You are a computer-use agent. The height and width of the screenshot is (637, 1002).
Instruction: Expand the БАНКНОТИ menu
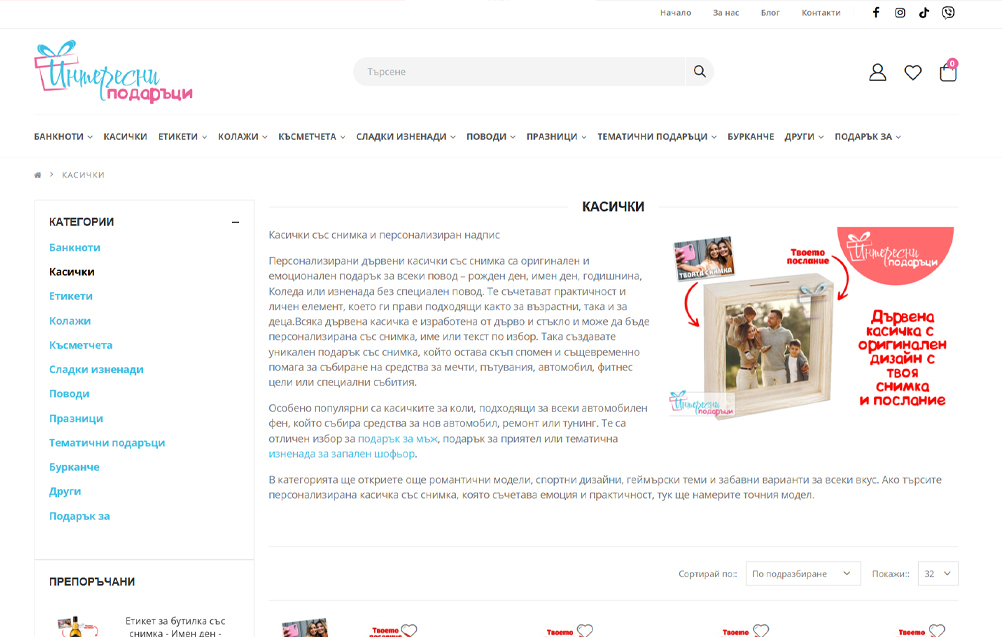click(x=63, y=137)
